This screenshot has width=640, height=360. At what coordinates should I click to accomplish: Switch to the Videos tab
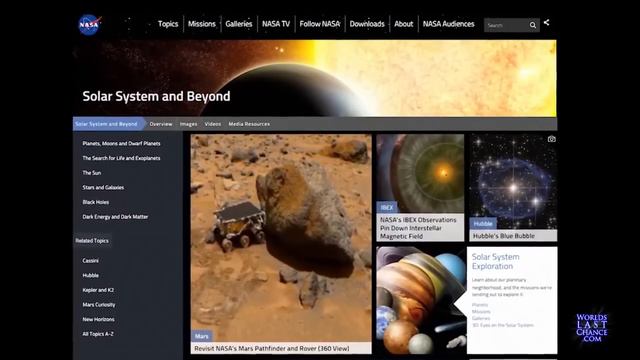pyautogui.click(x=213, y=124)
